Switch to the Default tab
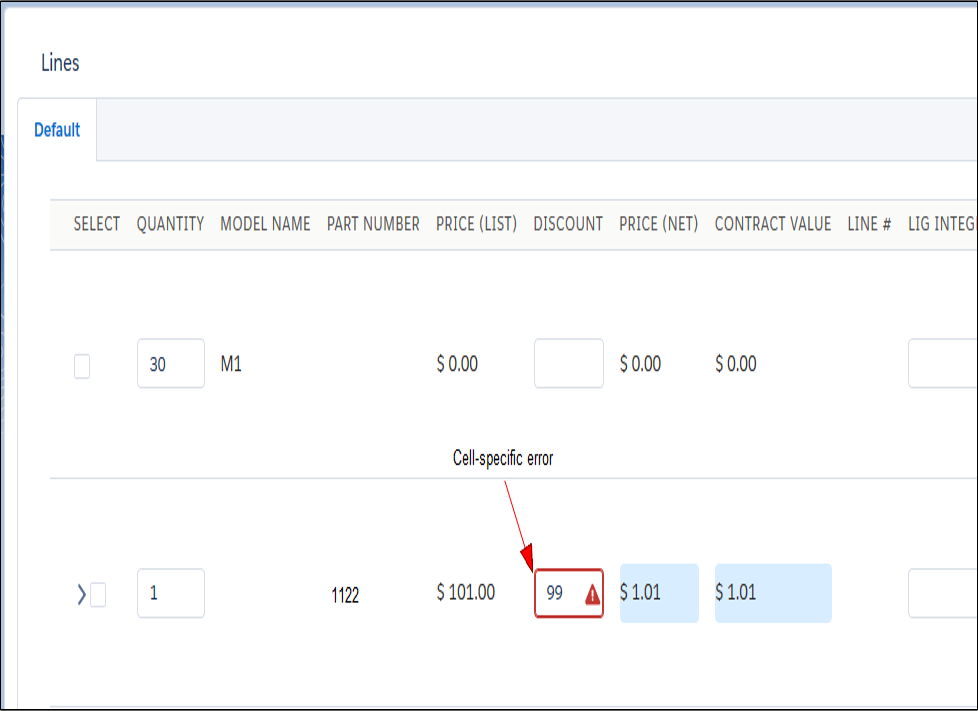The image size is (978, 711). coord(57,130)
